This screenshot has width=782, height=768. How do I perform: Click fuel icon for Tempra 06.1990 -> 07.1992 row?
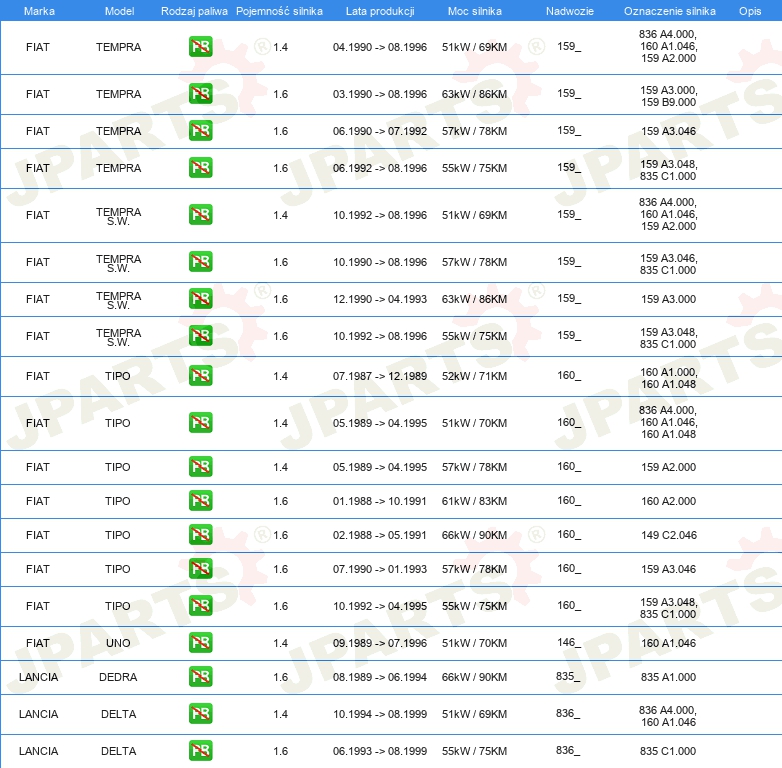(x=200, y=131)
